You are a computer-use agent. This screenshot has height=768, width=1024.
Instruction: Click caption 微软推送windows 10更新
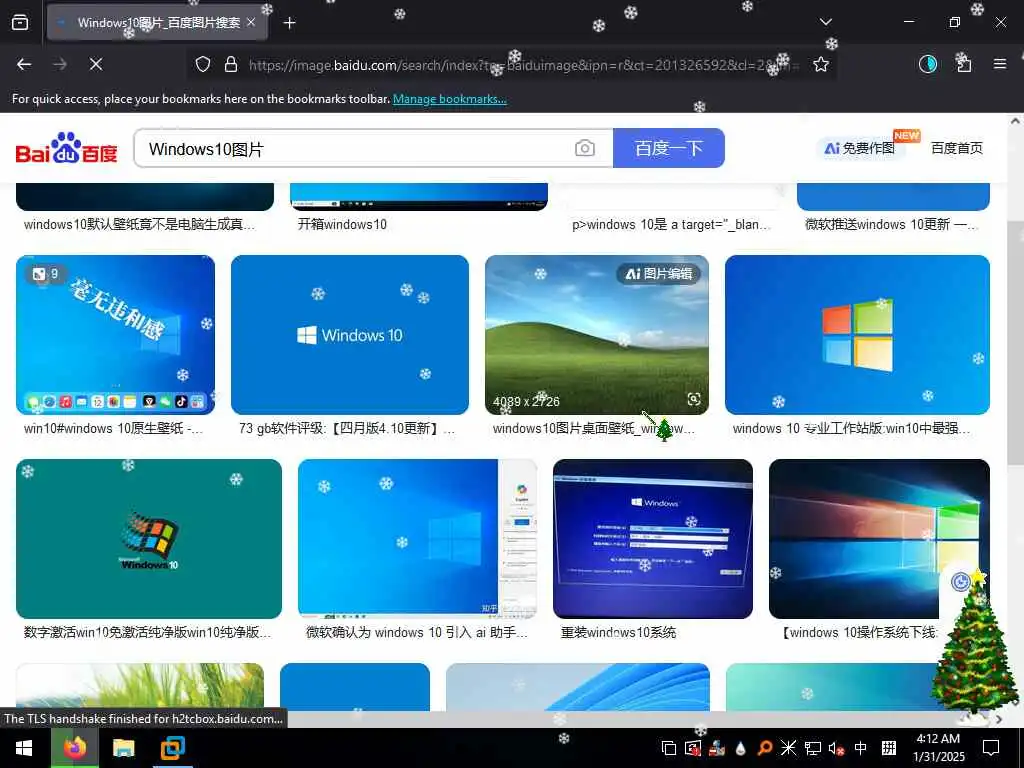coord(891,225)
